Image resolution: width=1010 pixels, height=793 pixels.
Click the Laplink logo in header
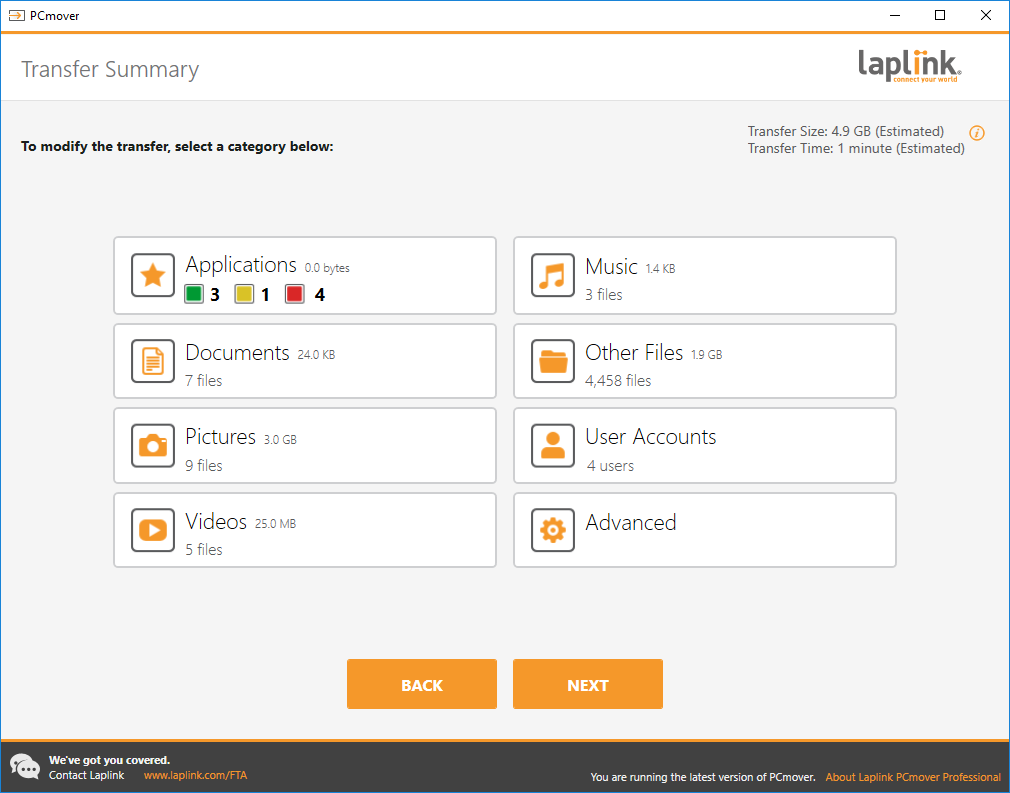pyautogui.click(x=909, y=66)
